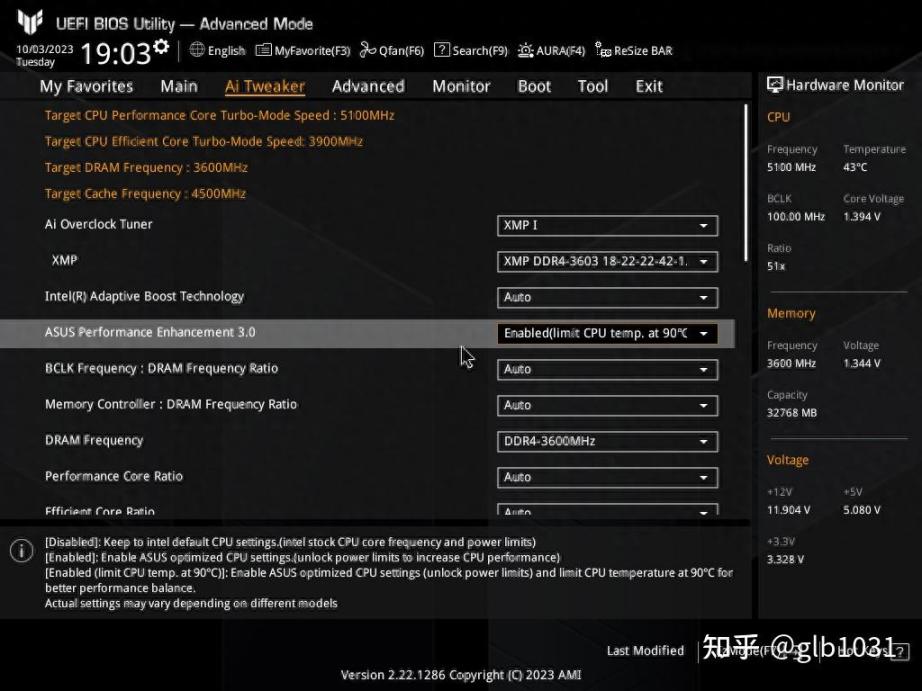The image size is (922, 691).
Task: Click Target CPU Performance Core Turbo-Mode Speed text
Action: pos(219,115)
